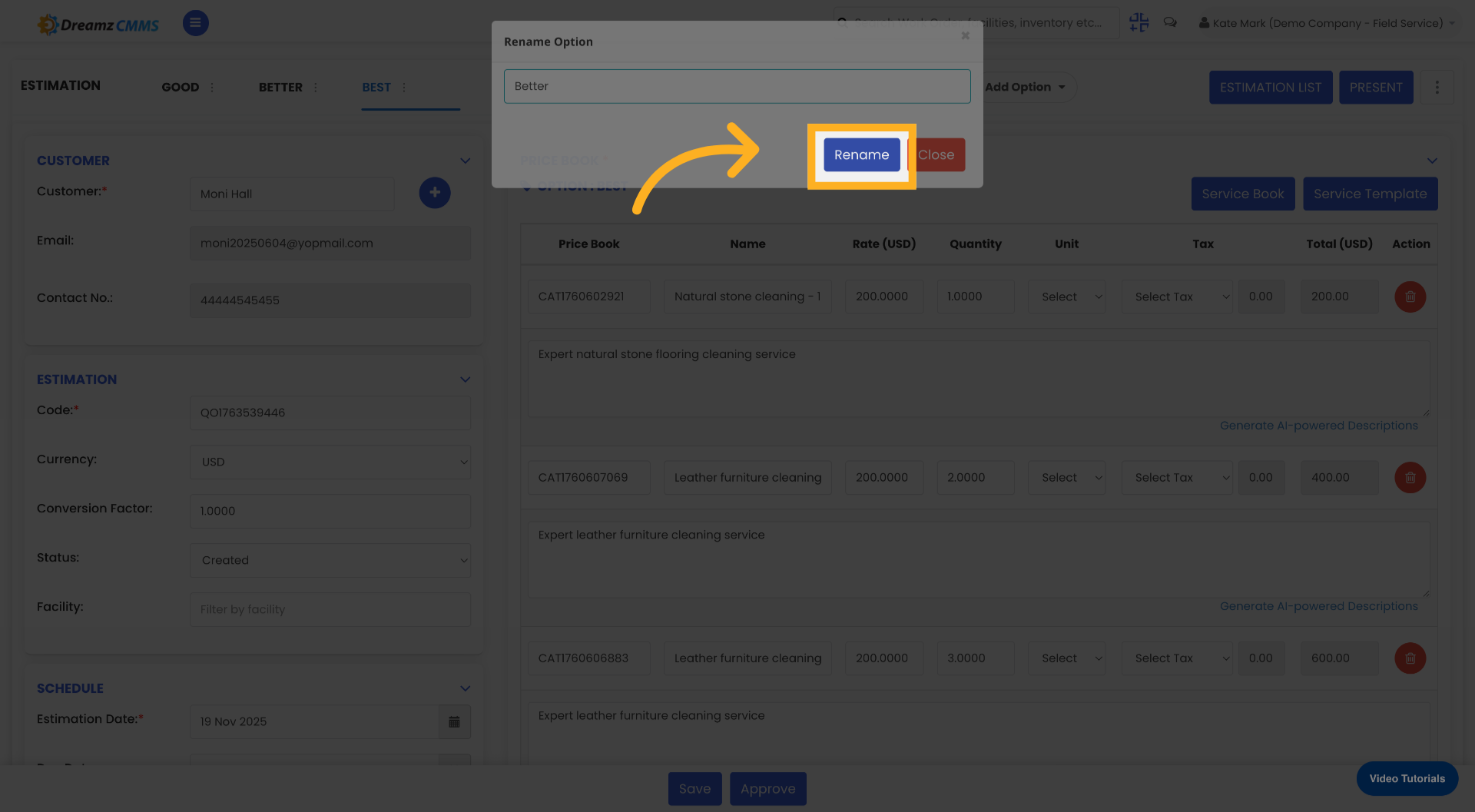Collapse the price book panel chevron
The width and height of the screenshot is (1475, 812).
1432,161
